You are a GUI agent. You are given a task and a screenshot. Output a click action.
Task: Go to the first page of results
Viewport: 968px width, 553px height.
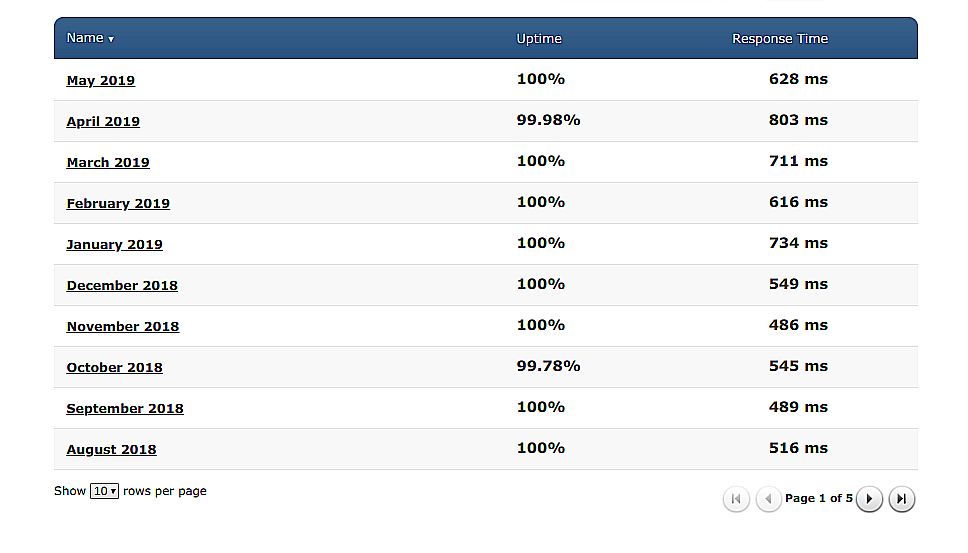click(736, 499)
